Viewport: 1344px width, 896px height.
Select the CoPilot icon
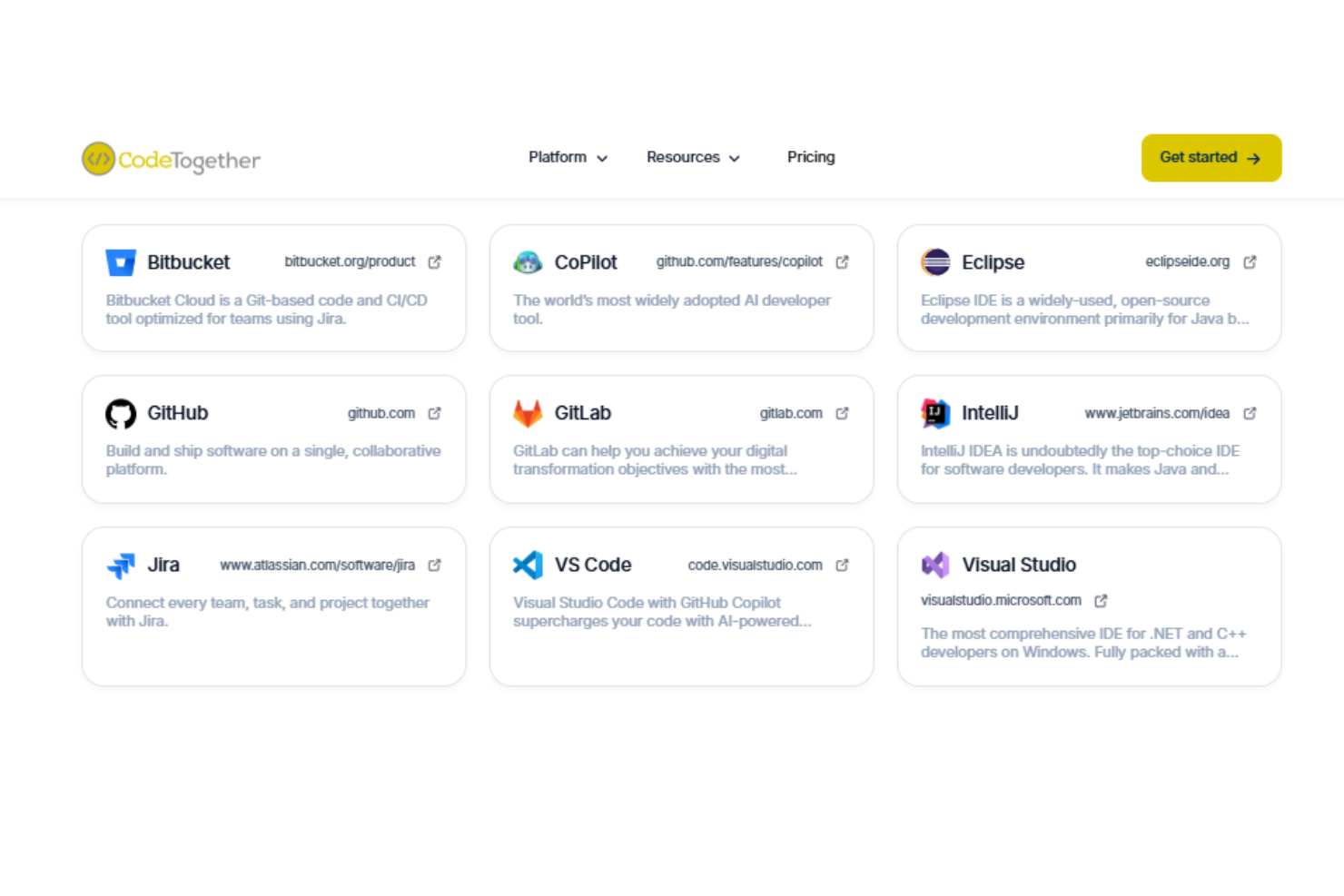coord(529,262)
